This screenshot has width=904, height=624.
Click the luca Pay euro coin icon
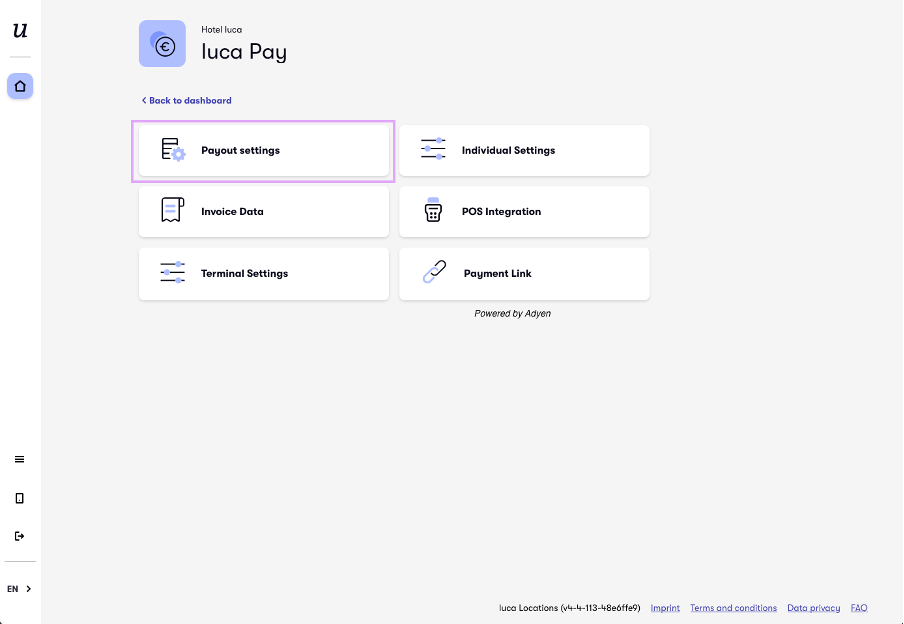(163, 44)
